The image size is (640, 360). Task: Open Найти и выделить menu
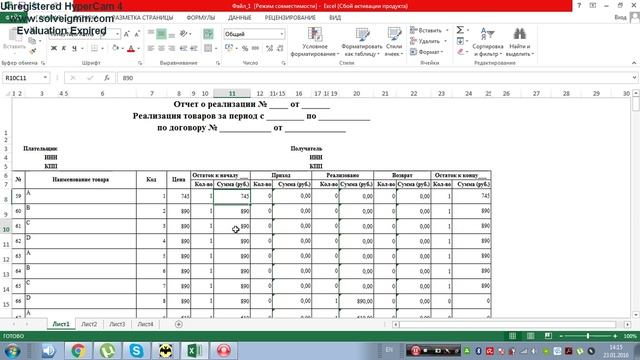[x=520, y=42]
